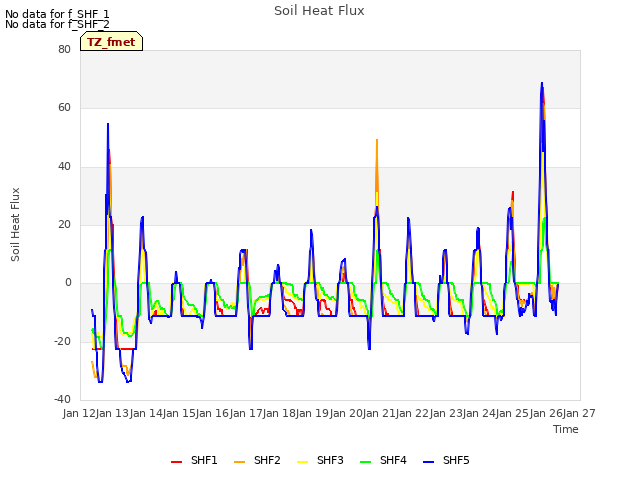Viewport: 640px width, 480px height.
Task: Click the SHF2 legend entry
Action: coord(257,460)
